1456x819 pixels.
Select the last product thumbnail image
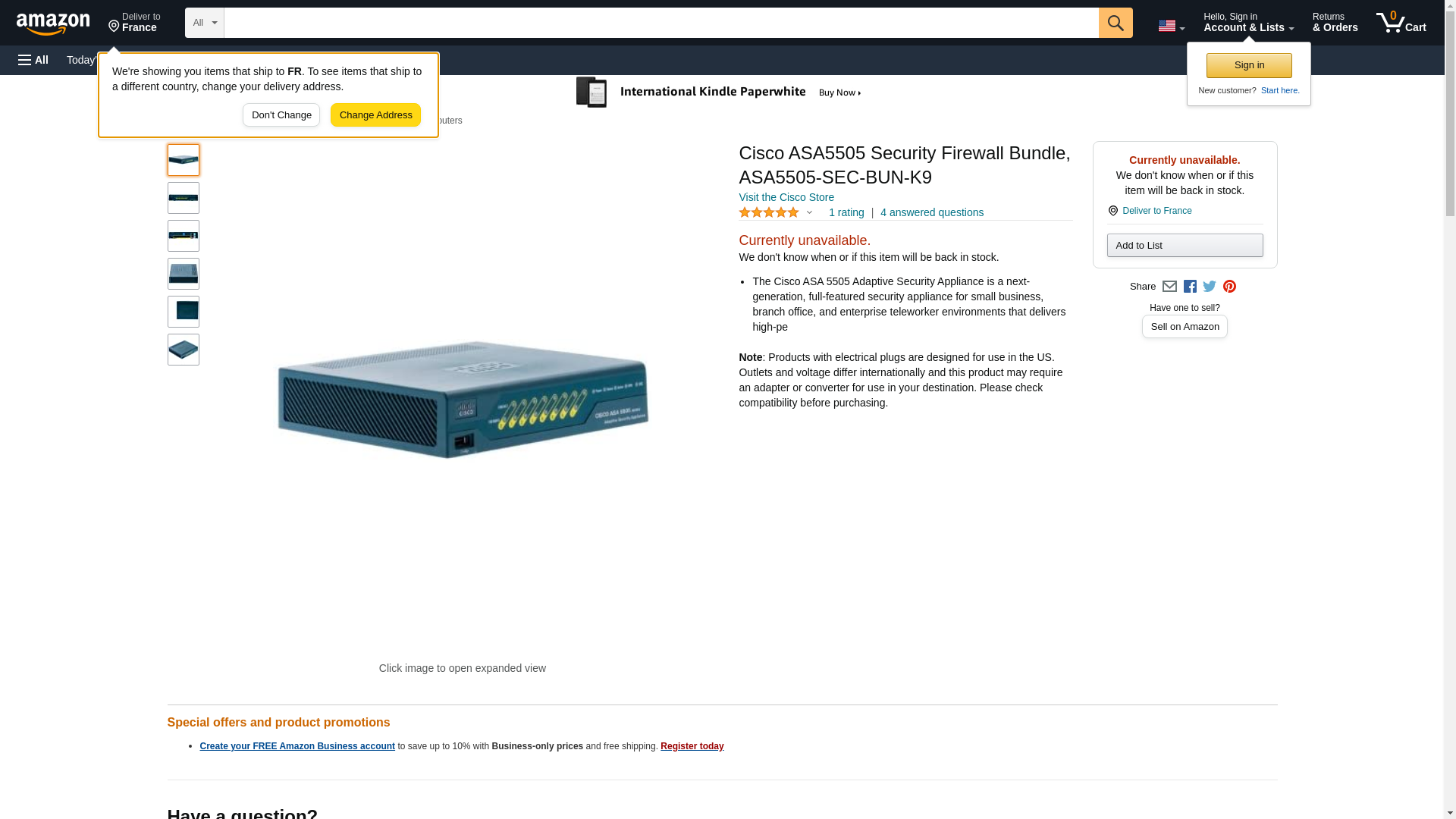(184, 350)
